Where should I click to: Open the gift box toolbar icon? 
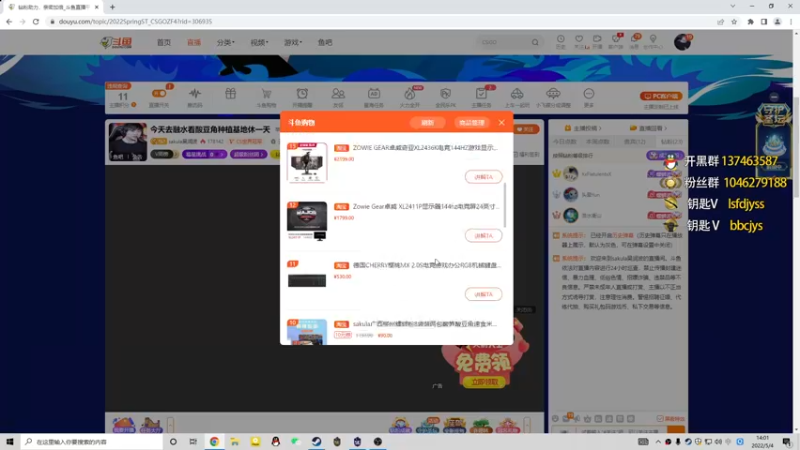click(x=231, y=94)
